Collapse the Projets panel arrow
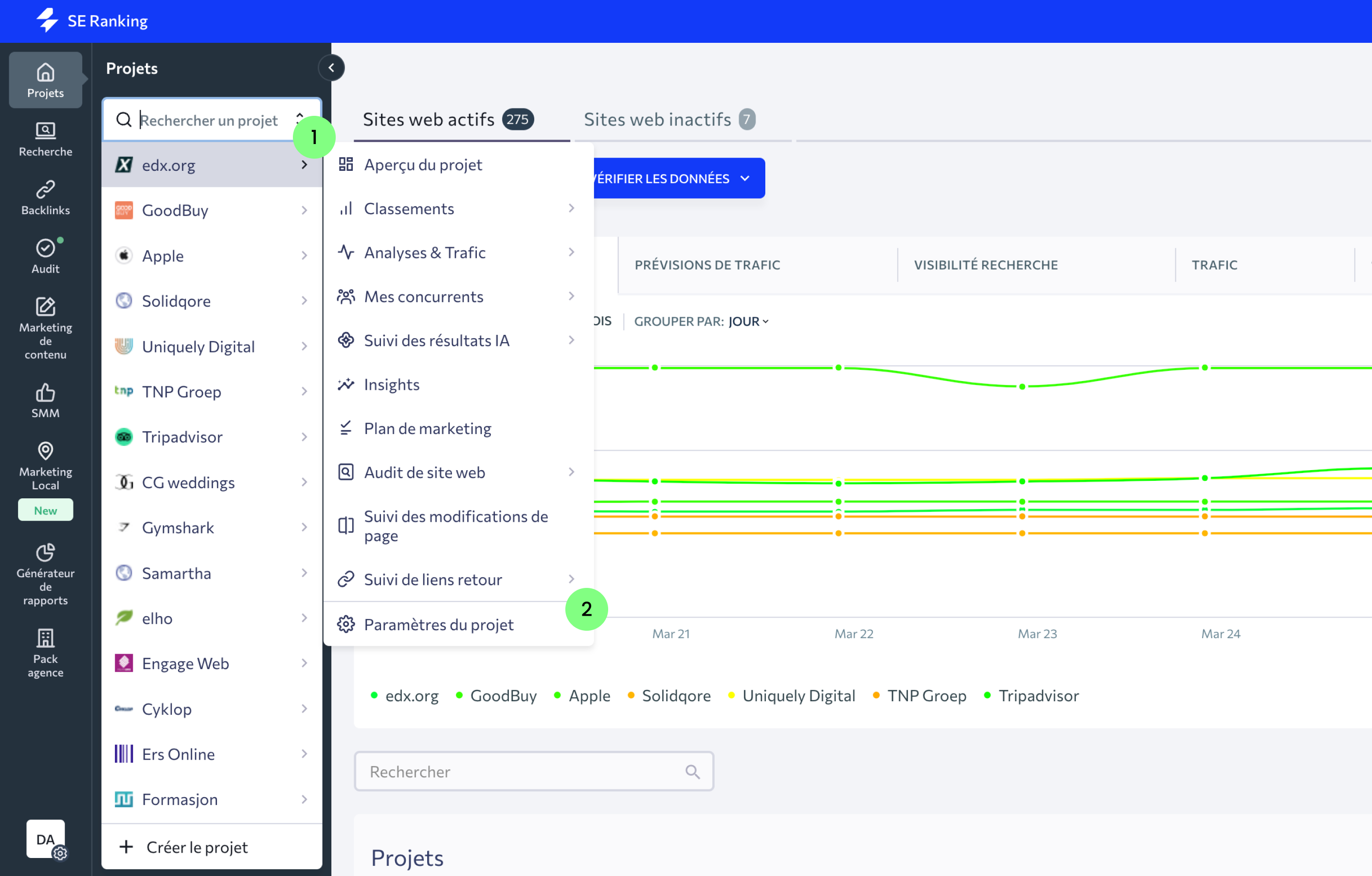The width and height of the screenshot is (1372, 876). click(x=332, y=68)
